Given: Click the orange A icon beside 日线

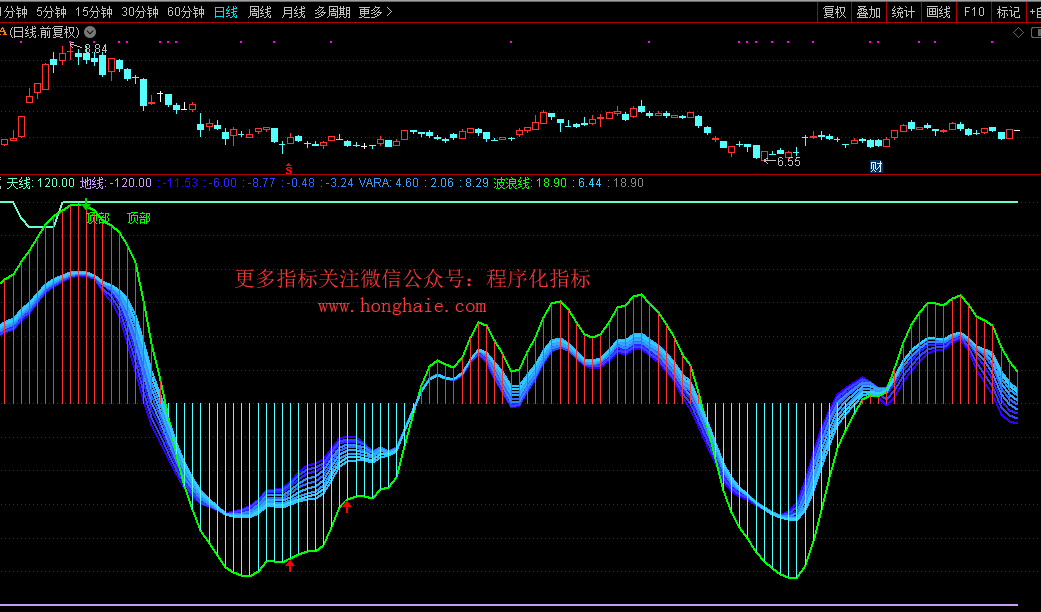Looking at the screenshot, I should (3, 32).
